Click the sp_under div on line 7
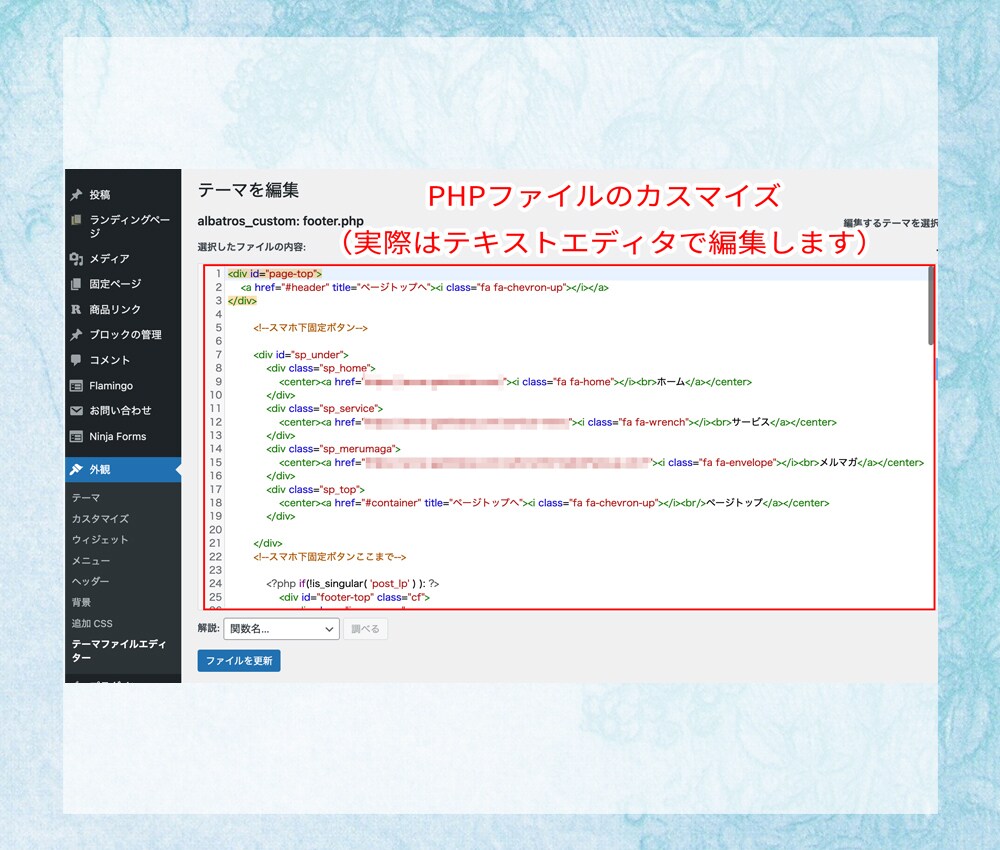 pos(301,355)
